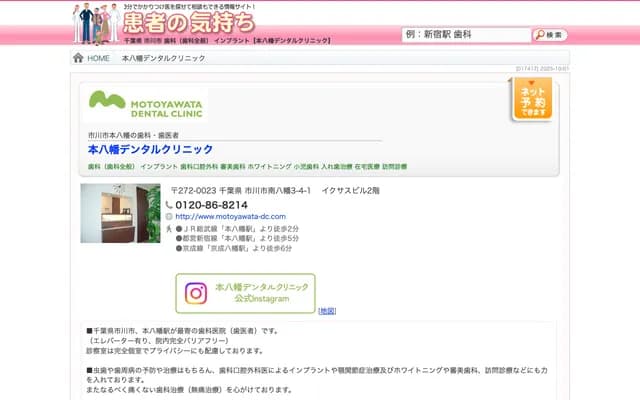This screenshot has height=400, width=640.
Task: Click the globe icon beside the website URL
Action: (168, 216)
